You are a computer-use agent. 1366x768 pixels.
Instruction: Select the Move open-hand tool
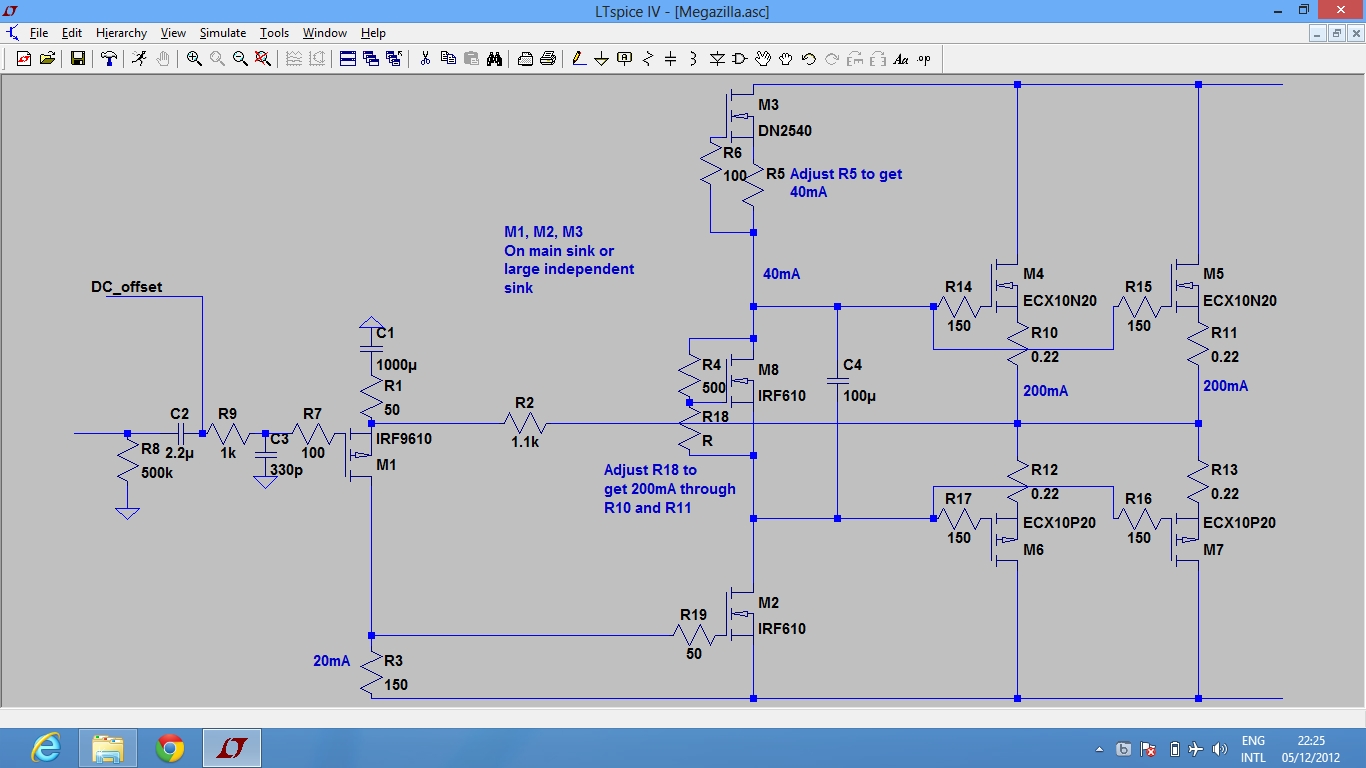click(x=763, y=59)
